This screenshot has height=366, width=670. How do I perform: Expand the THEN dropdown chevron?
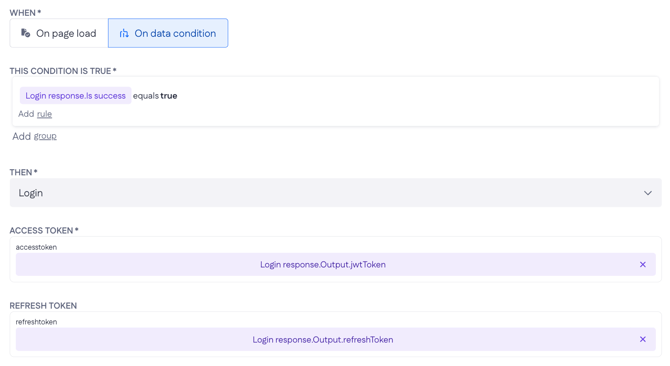click(648, 193)
